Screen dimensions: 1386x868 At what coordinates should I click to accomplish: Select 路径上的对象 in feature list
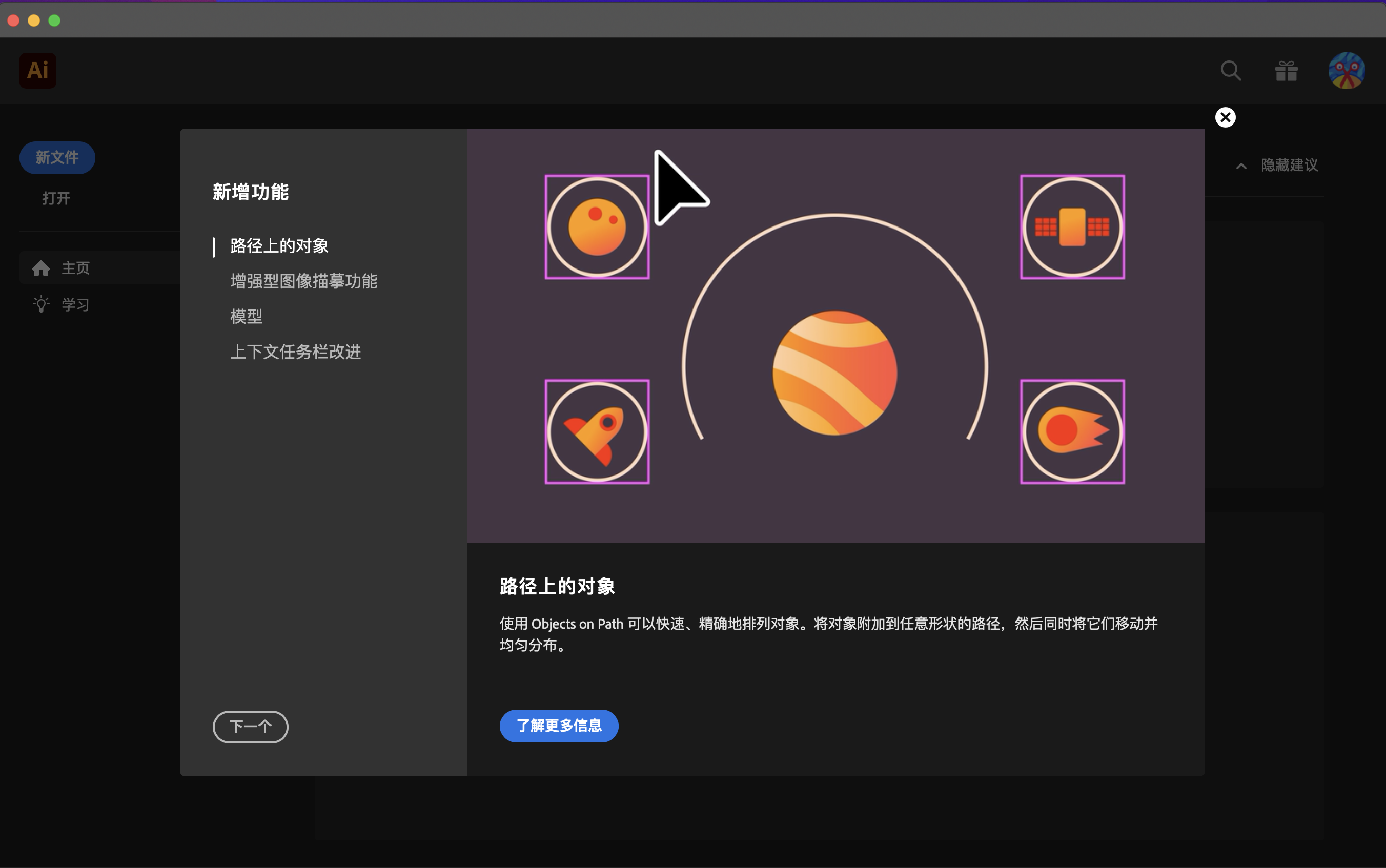[279, 246]
